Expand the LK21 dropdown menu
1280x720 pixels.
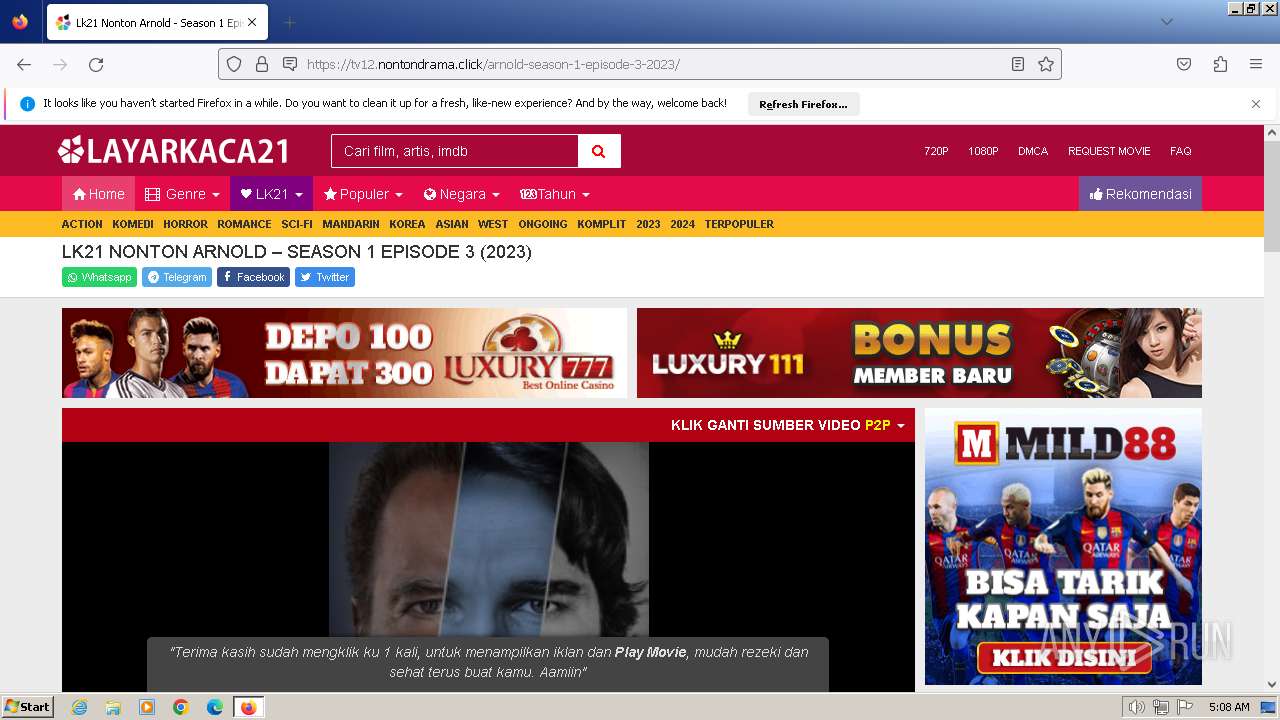coord(271,194)
